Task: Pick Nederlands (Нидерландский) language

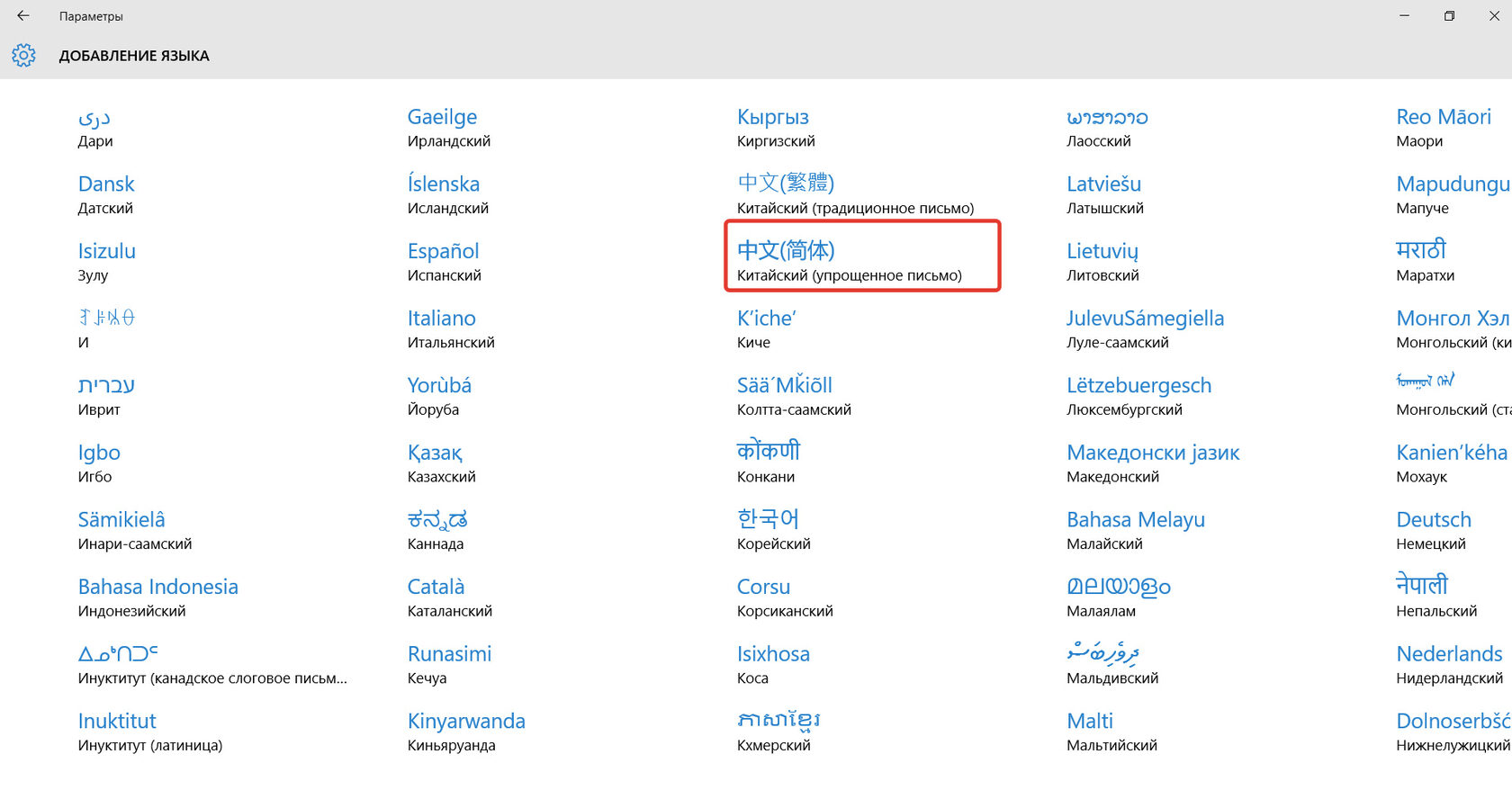Action: [1450, 665]
